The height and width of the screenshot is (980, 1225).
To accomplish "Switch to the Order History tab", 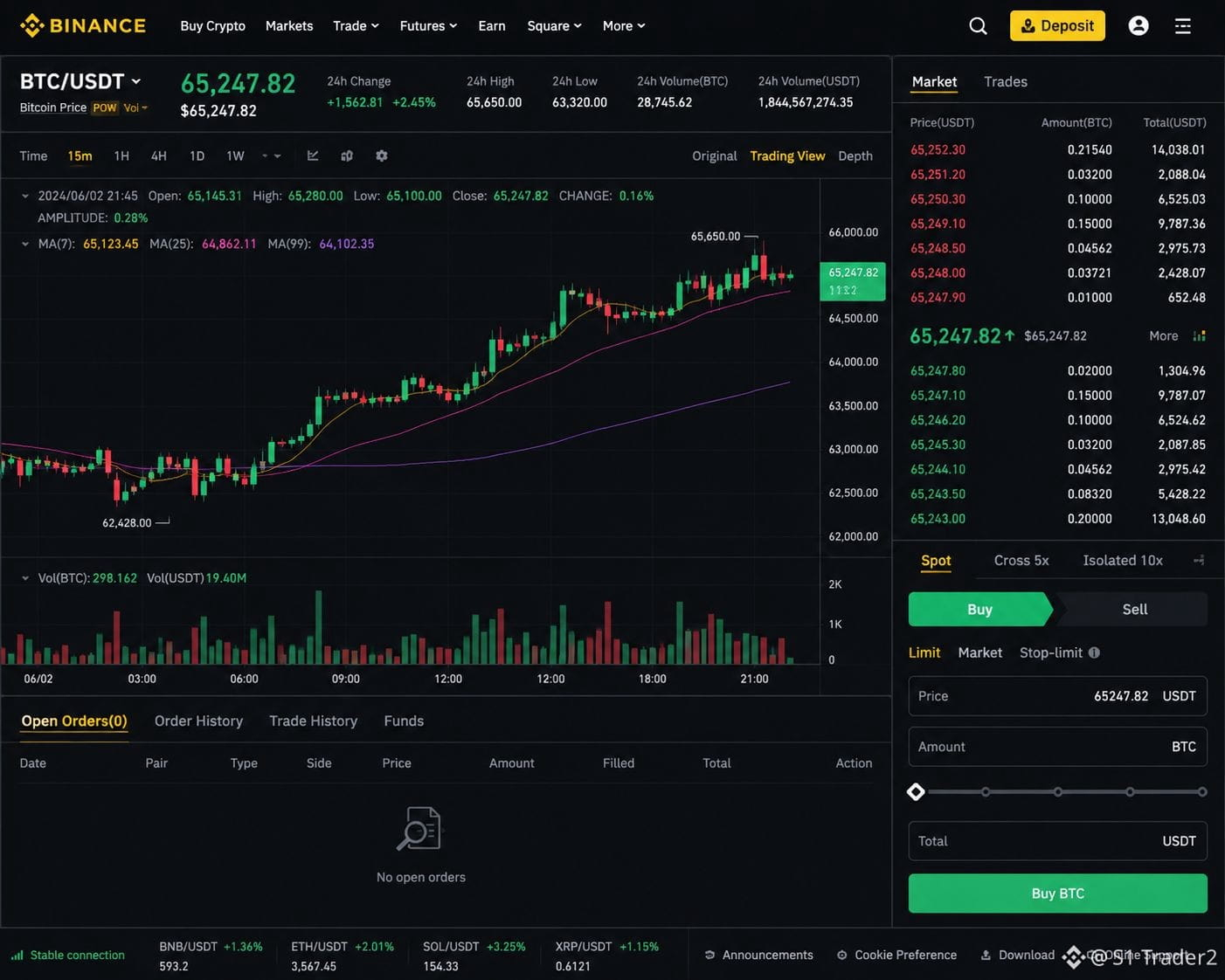I will point(198,721).
